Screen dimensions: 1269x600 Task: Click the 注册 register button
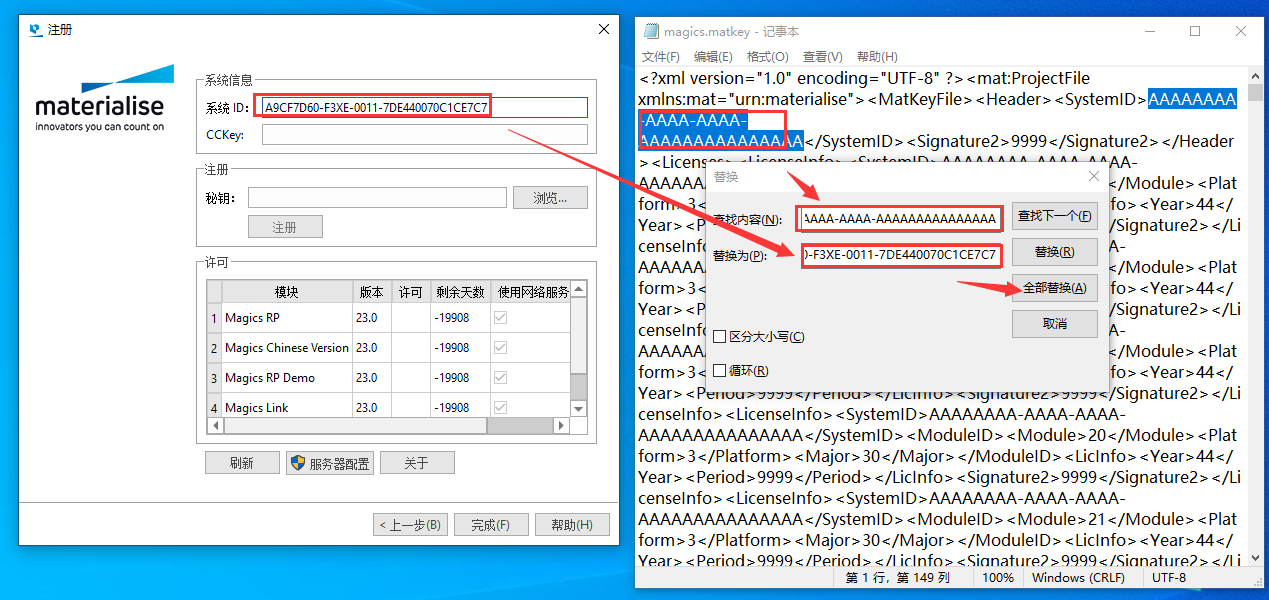coord(285,227)
